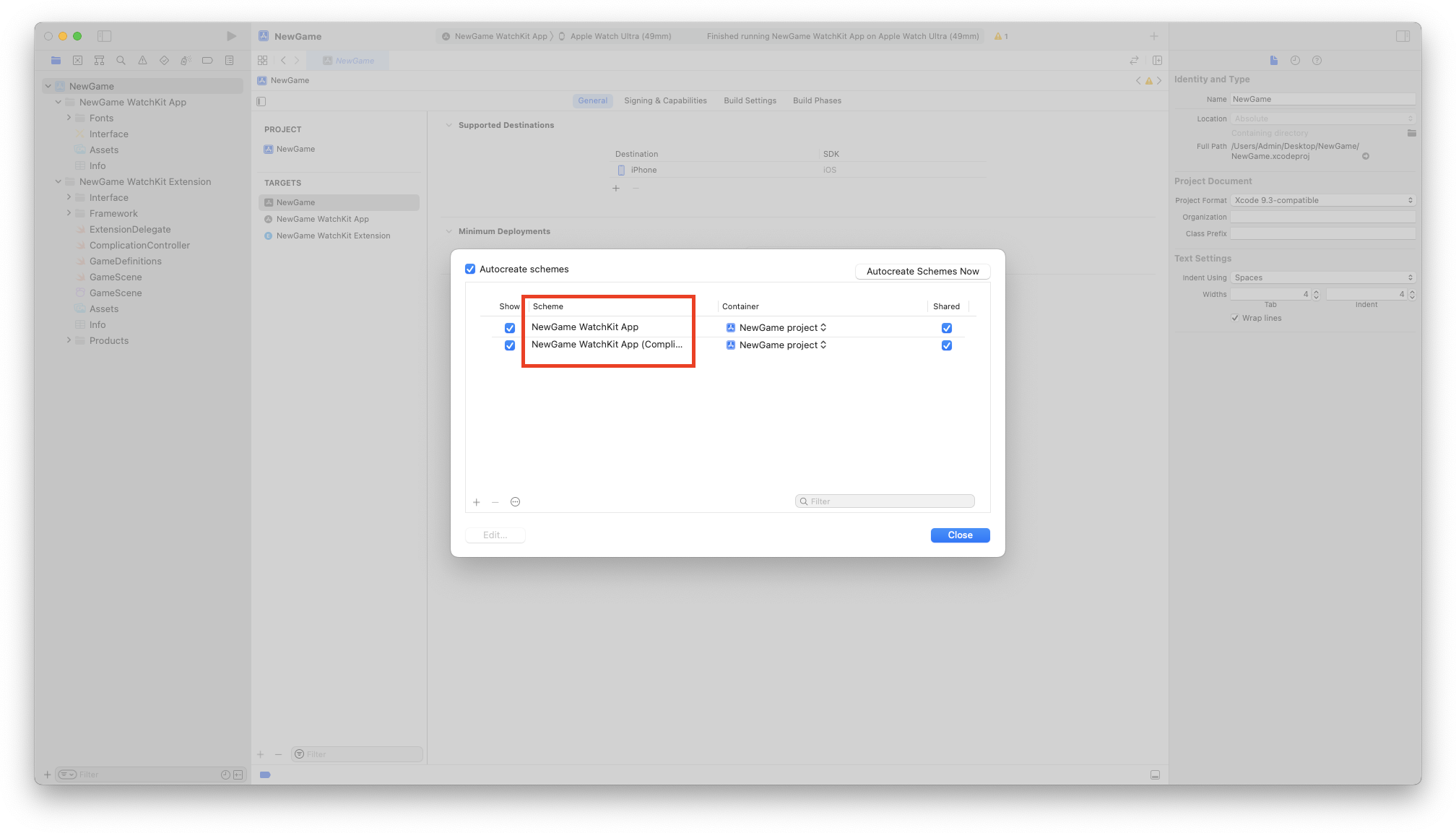The height and width of the screenshot is (833, 1456).
Task: Uncheck the Autocreate schemes checkbox
Action: (x=470, y=269)
